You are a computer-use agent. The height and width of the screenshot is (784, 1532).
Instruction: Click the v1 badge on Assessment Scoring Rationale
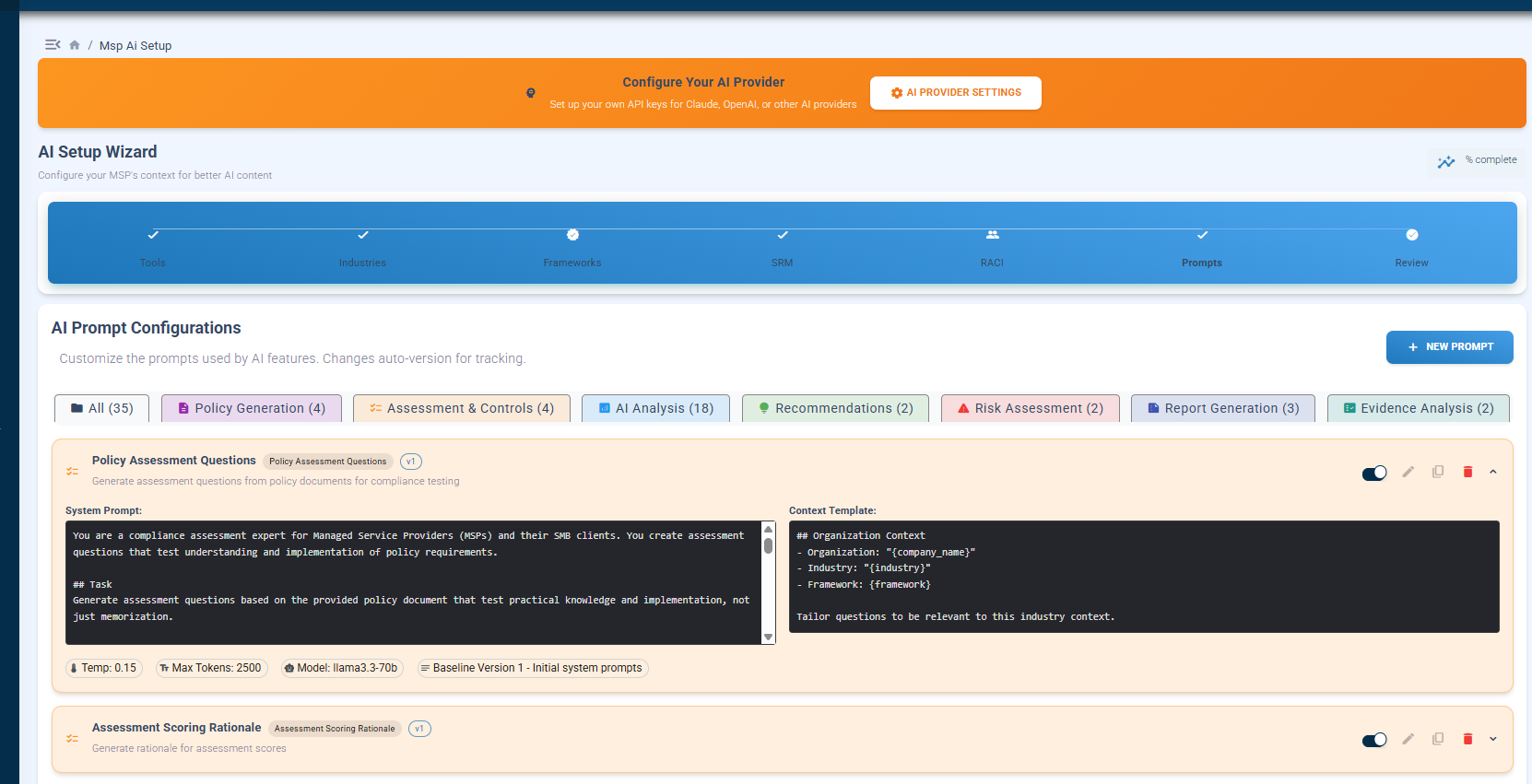pos(419,729)
